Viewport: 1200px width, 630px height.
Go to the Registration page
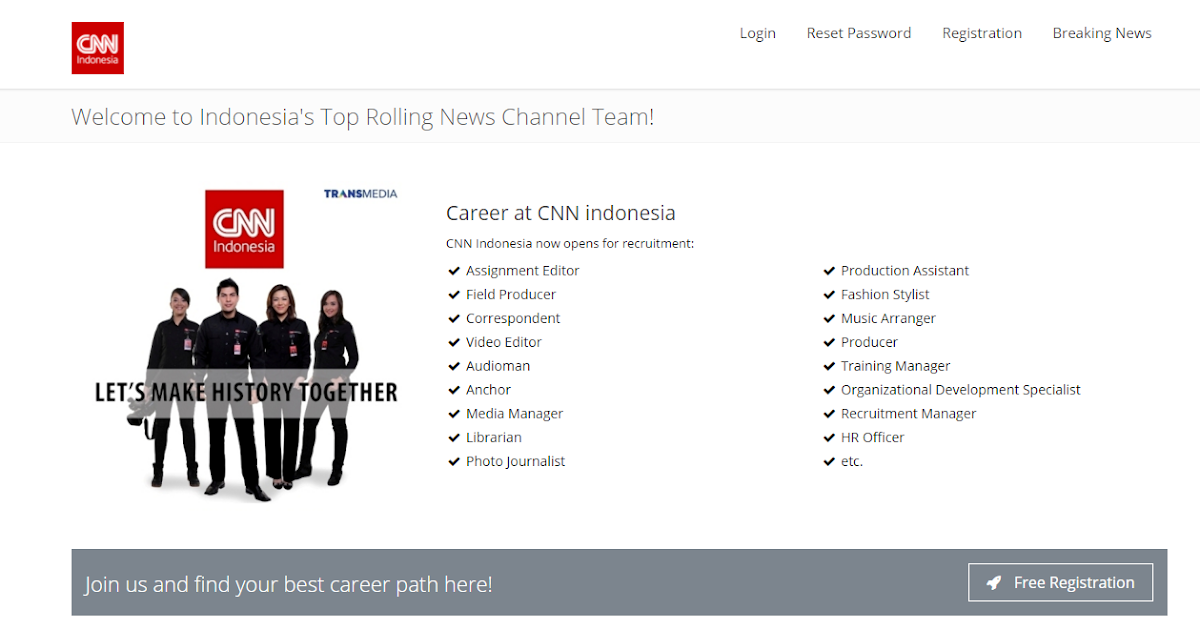(x=982, y=33)
